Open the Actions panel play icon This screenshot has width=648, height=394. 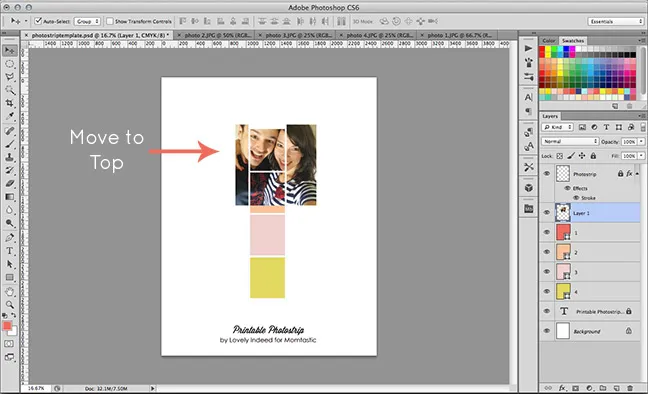528,49
